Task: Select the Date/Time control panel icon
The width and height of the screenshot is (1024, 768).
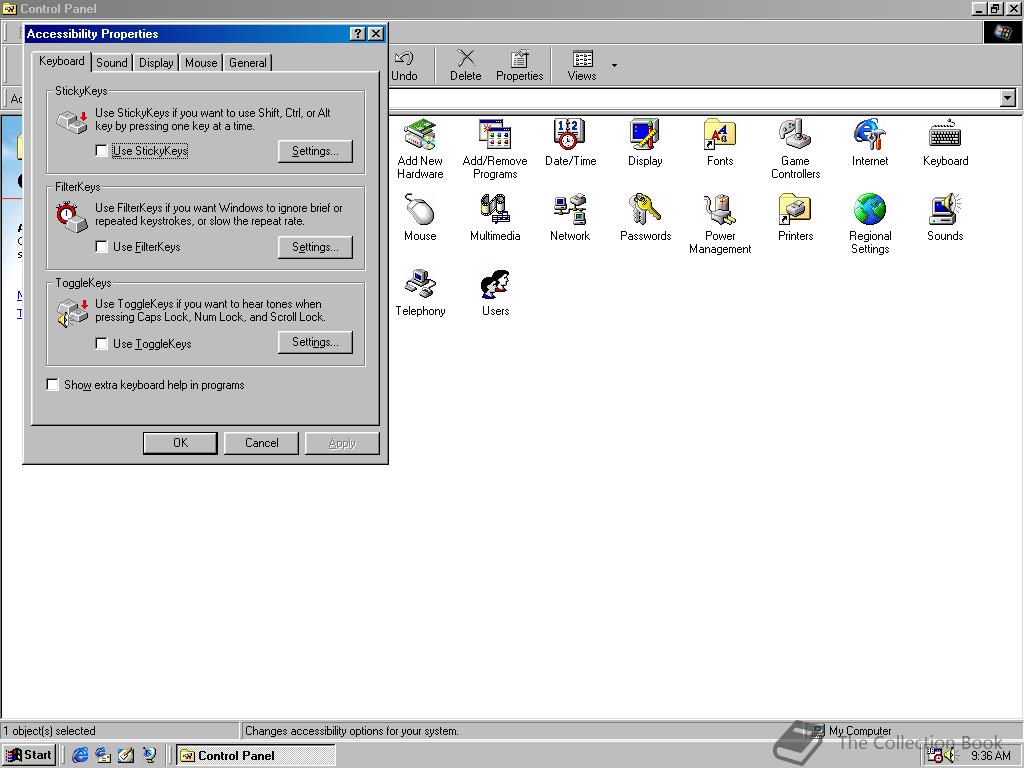Action: pos(570,142)
